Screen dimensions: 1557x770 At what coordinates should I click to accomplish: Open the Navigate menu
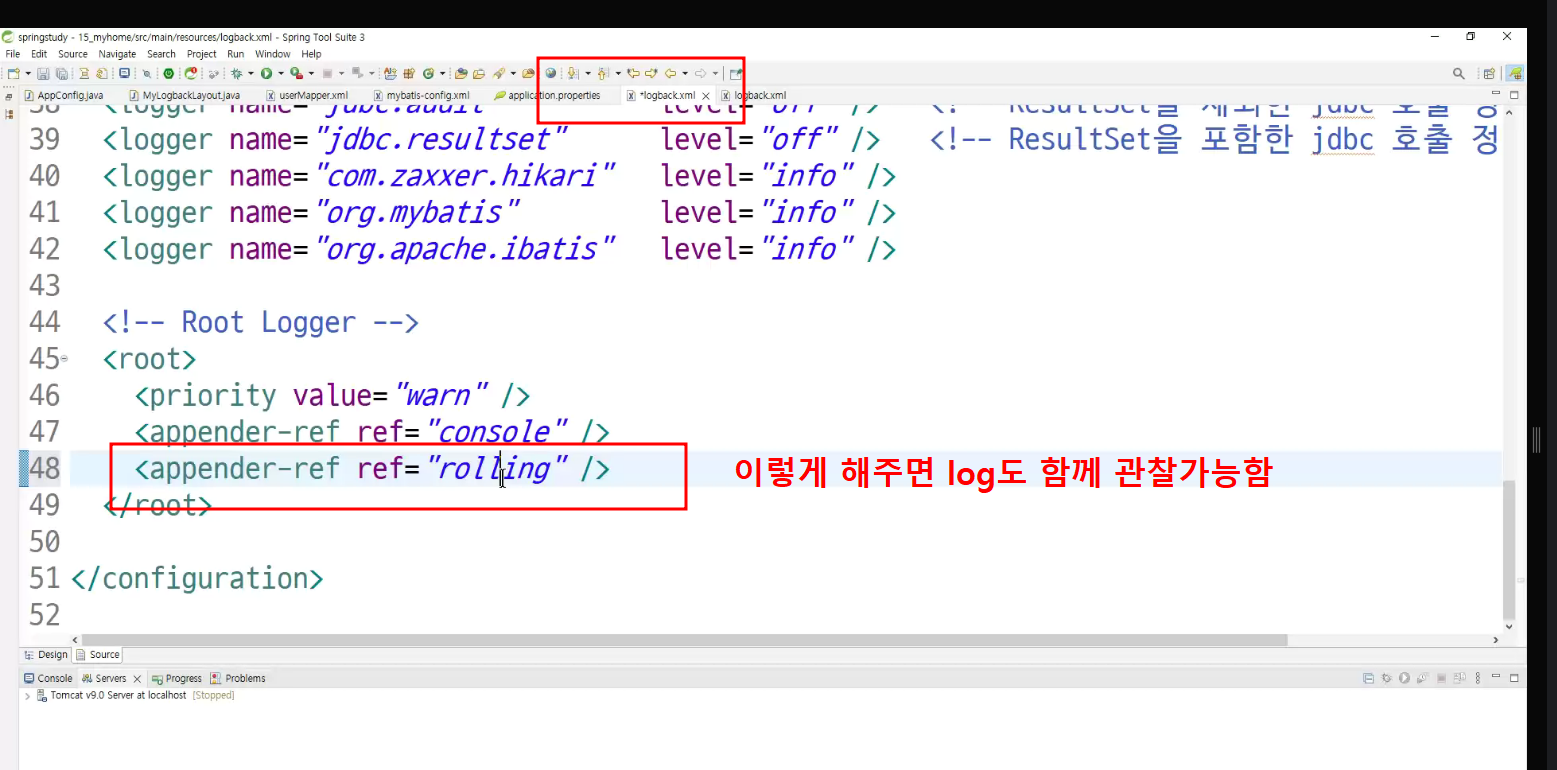117,54
